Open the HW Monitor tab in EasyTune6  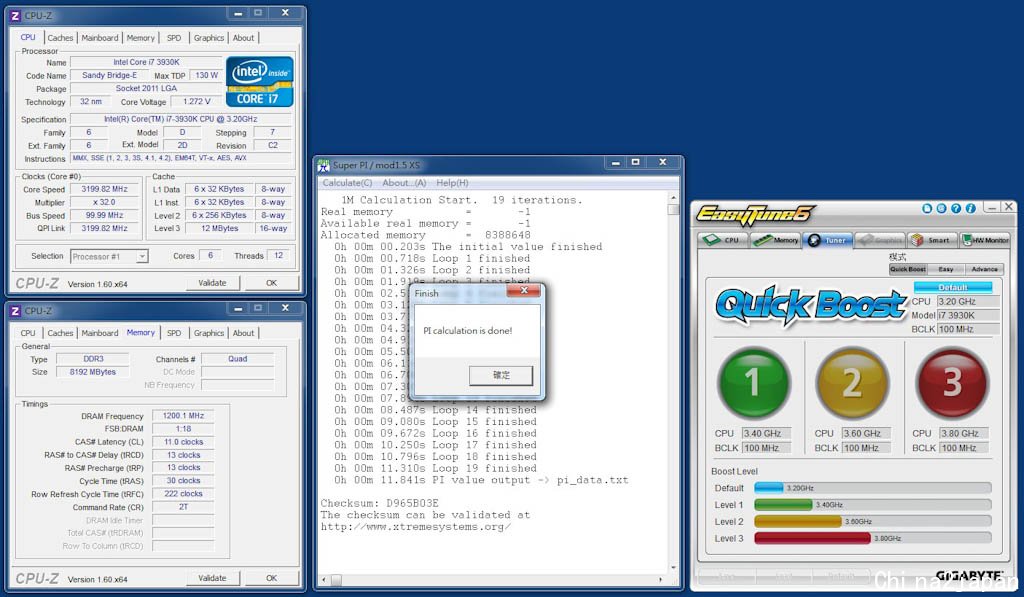(985, 240)
